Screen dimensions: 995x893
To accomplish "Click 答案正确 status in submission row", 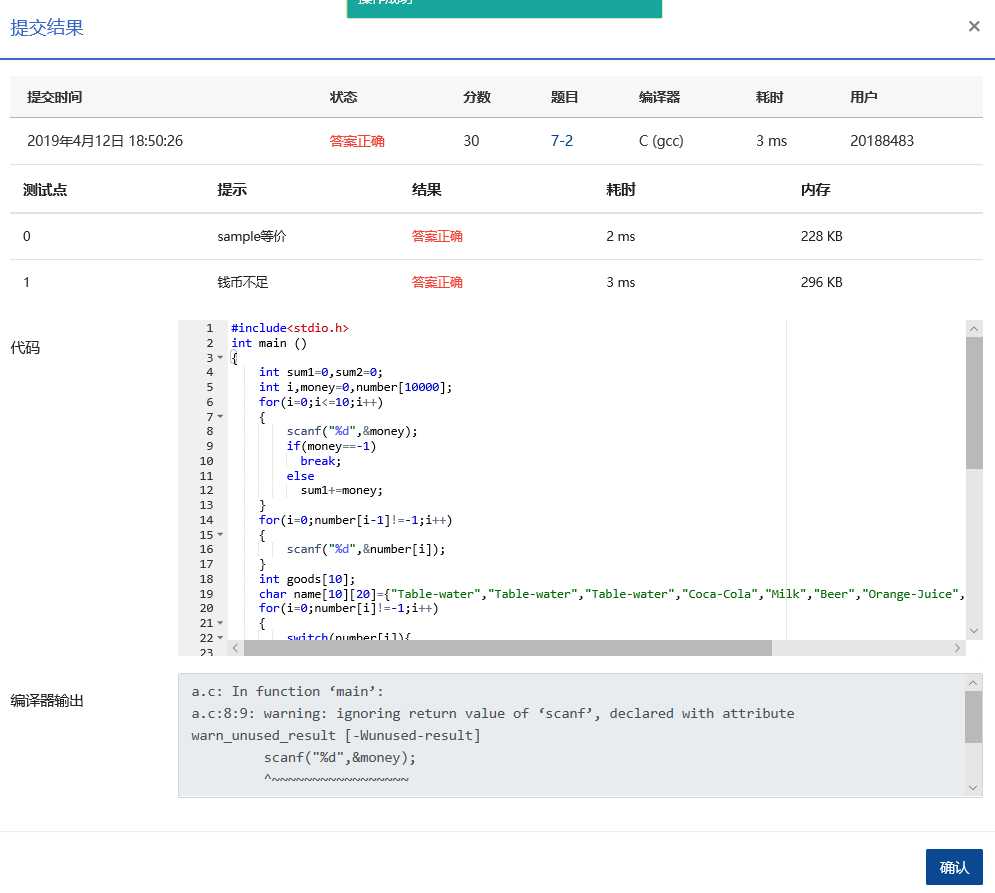I will [357, 141].
